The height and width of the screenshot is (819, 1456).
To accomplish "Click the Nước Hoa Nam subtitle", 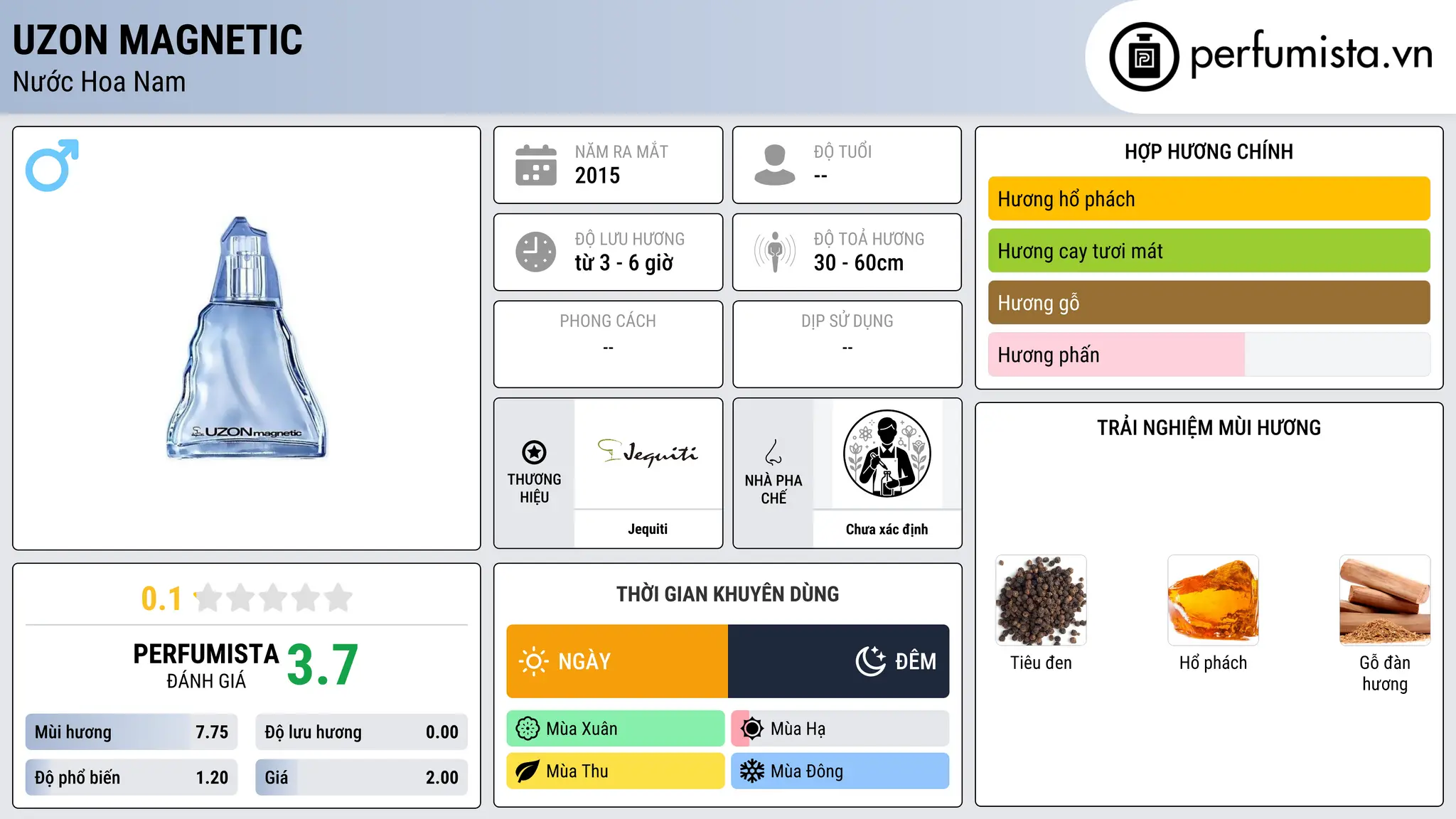I will click(x=100, y=82).
